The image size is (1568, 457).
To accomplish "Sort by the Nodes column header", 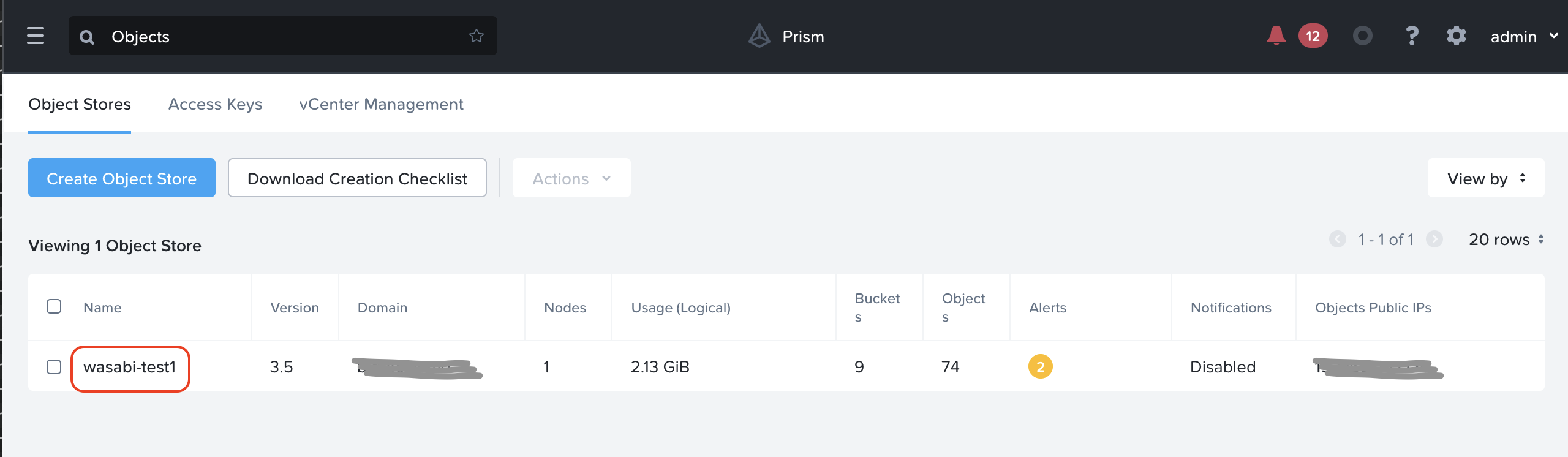I will click(565, 308).
